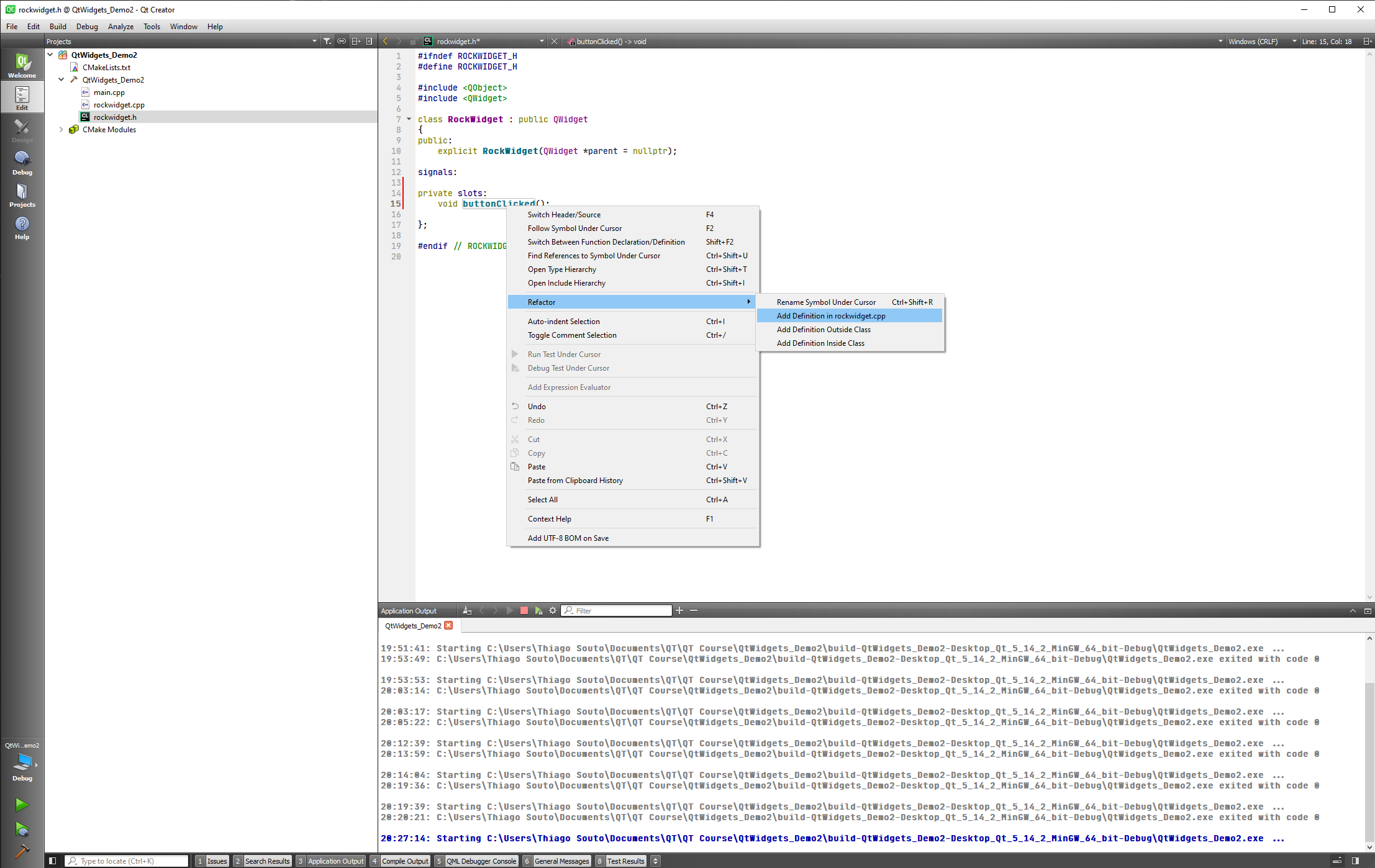Open the Projects mode
Image resolution: width=1375 pixels, height=868 pixels.
coord(22,194)
